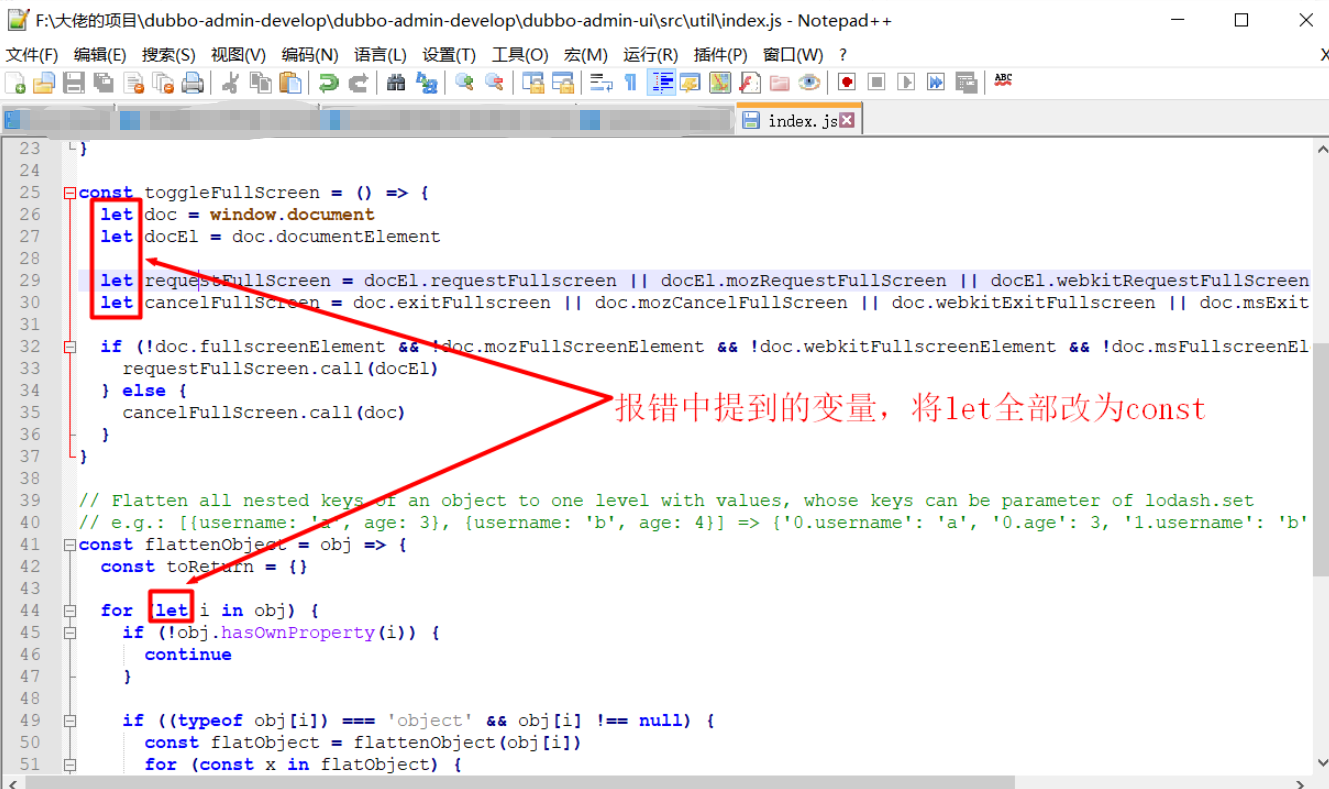Toggle synchronized horizontal scrolling
The image size is (1329, 789).
[562, 82]
